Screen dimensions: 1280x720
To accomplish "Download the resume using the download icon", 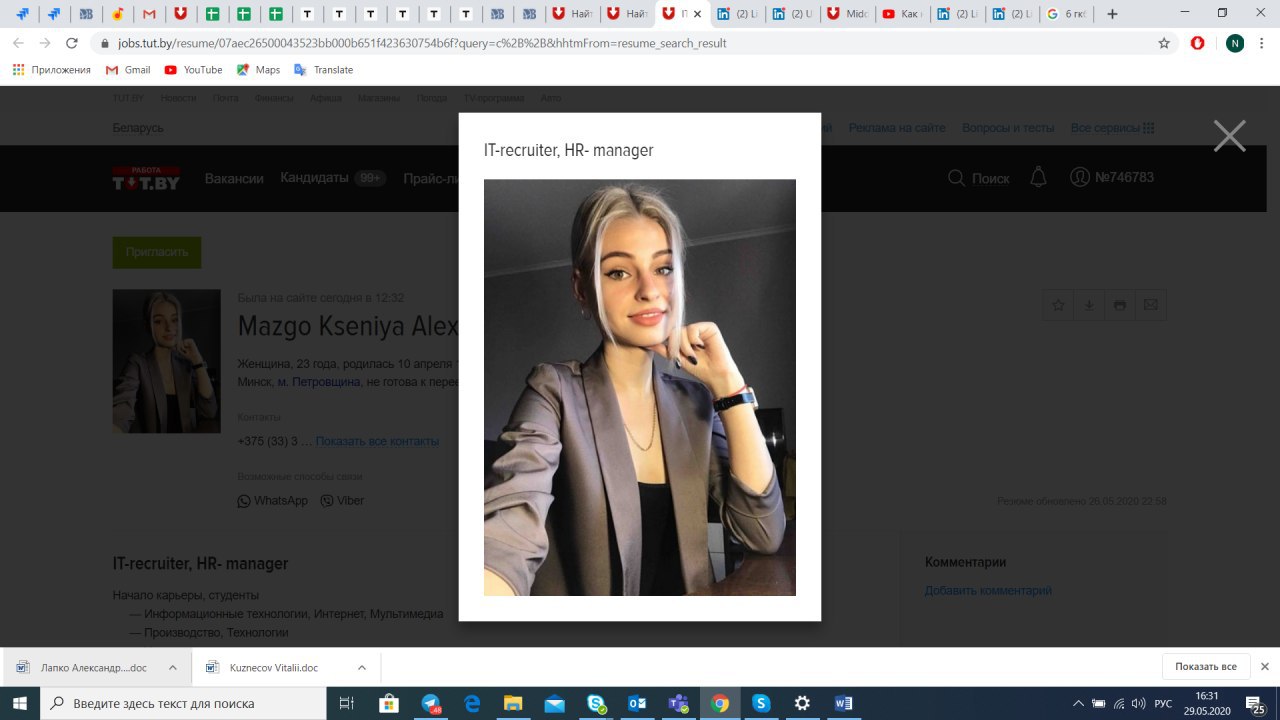I will [1089, 305].
